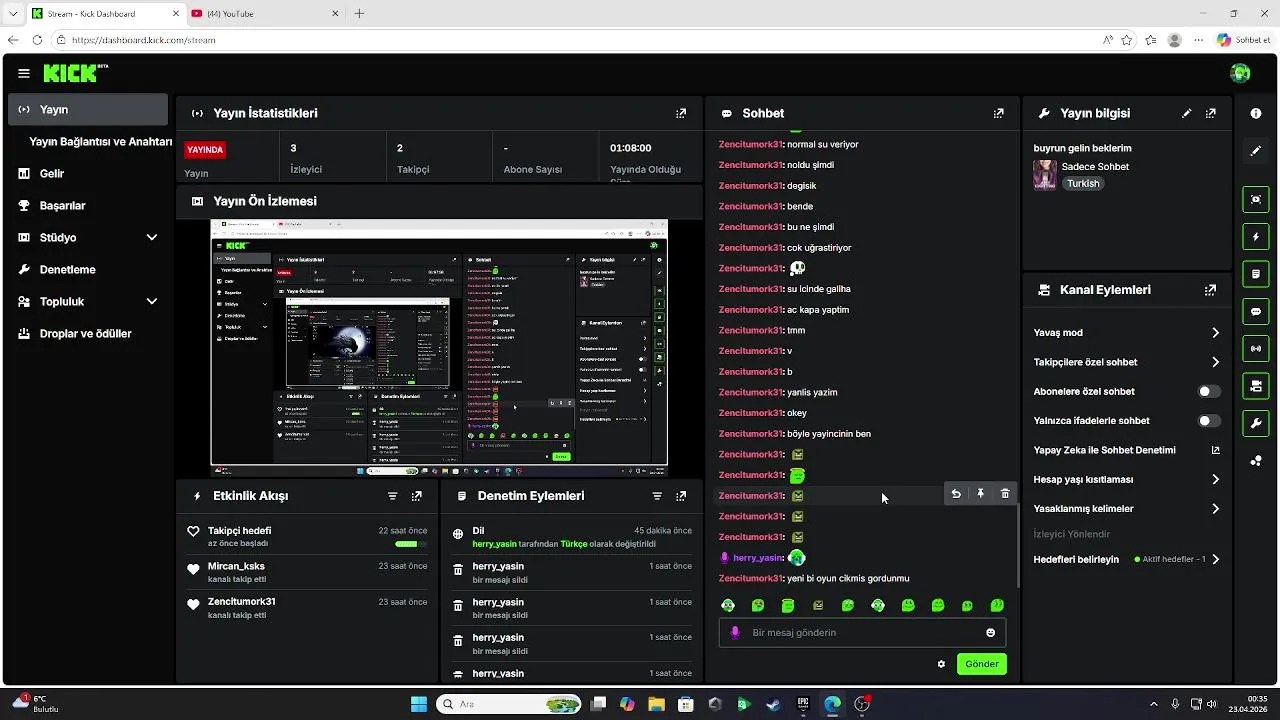Toggle chat panel bubble icon in sidebar

pos(1256,311)
